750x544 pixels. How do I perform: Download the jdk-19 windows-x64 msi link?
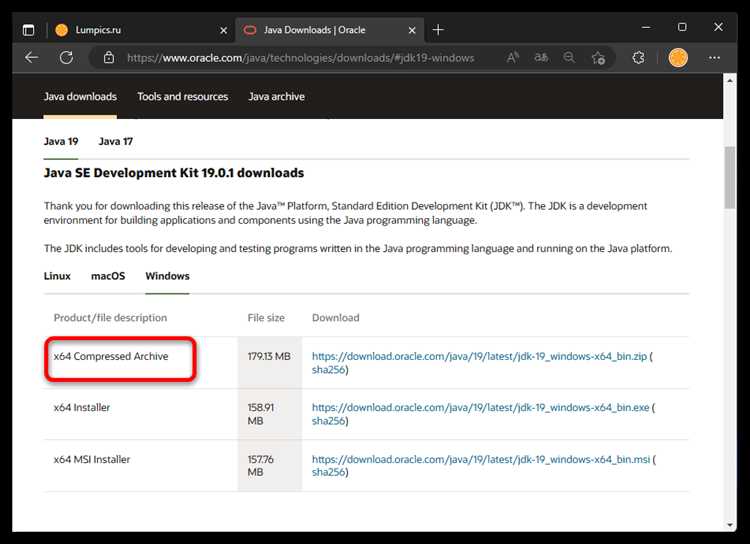[481, 459]
